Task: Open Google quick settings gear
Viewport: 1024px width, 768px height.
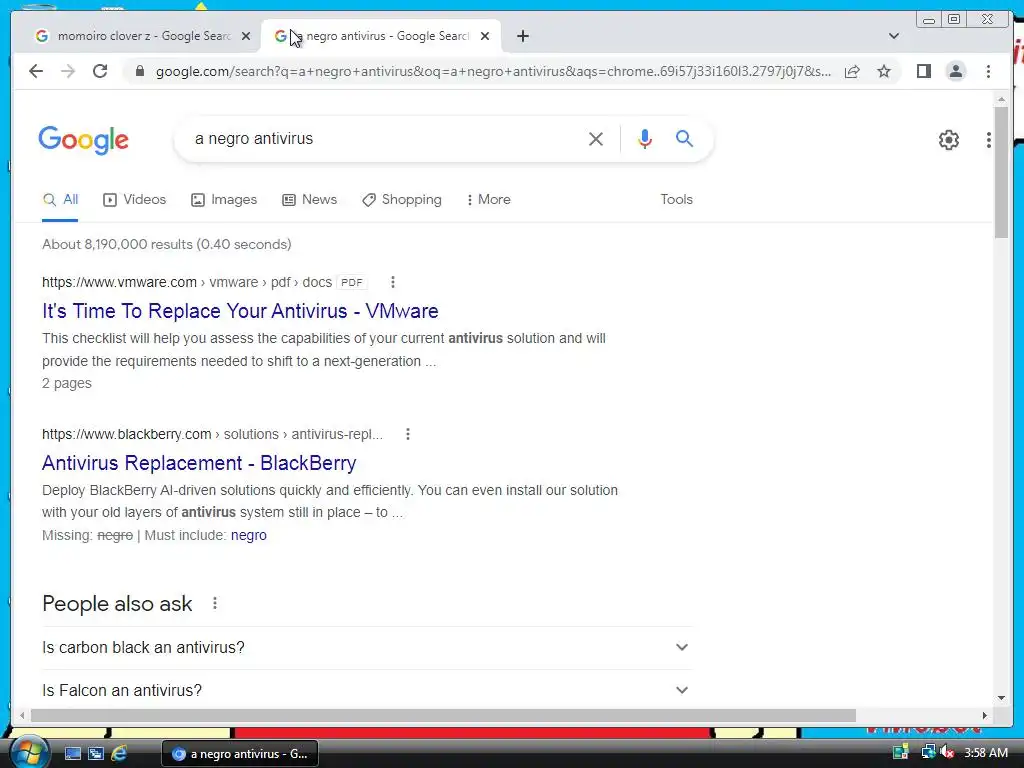Action: click(948, 140)
